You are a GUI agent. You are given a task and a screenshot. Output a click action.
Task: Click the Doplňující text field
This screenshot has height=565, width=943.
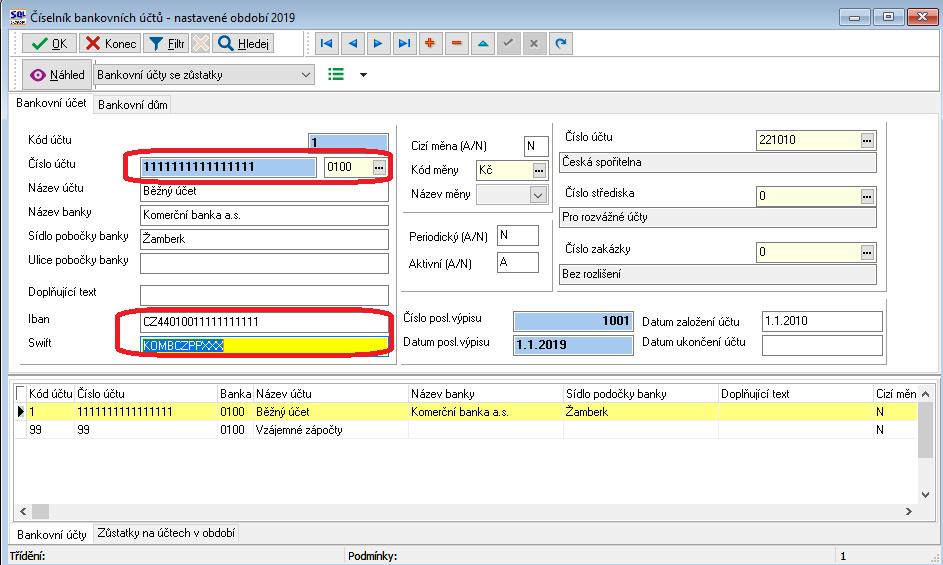click(x=264, y=295)
